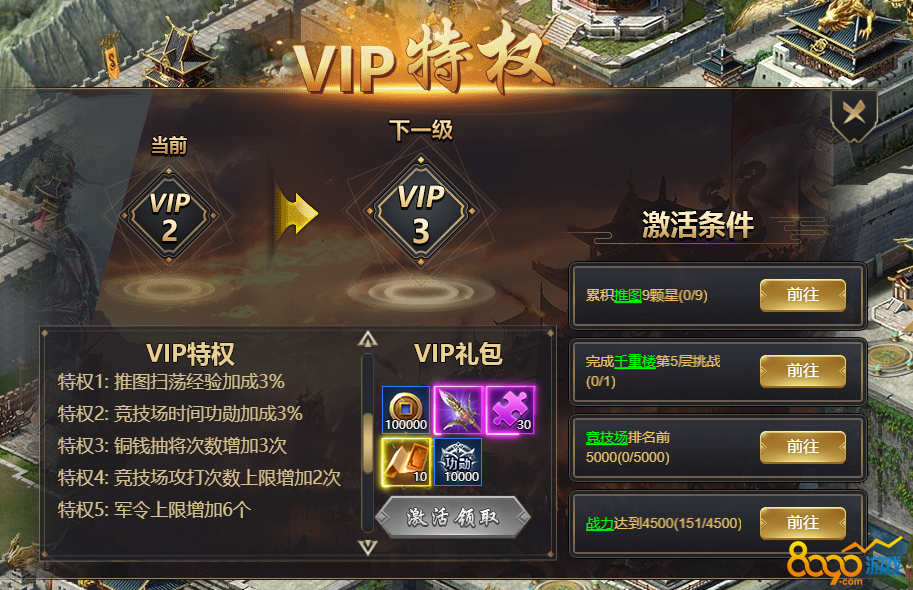The width and height of the screenshot is (913, 590).
Task: Click the 100000 copper coin gift icon
Action: point(406,409)
